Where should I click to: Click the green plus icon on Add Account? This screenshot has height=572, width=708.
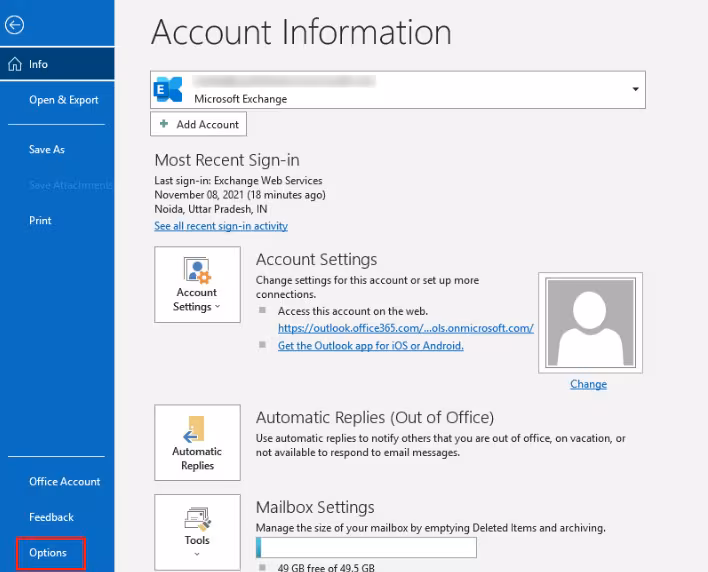click(x=164, y=124)
